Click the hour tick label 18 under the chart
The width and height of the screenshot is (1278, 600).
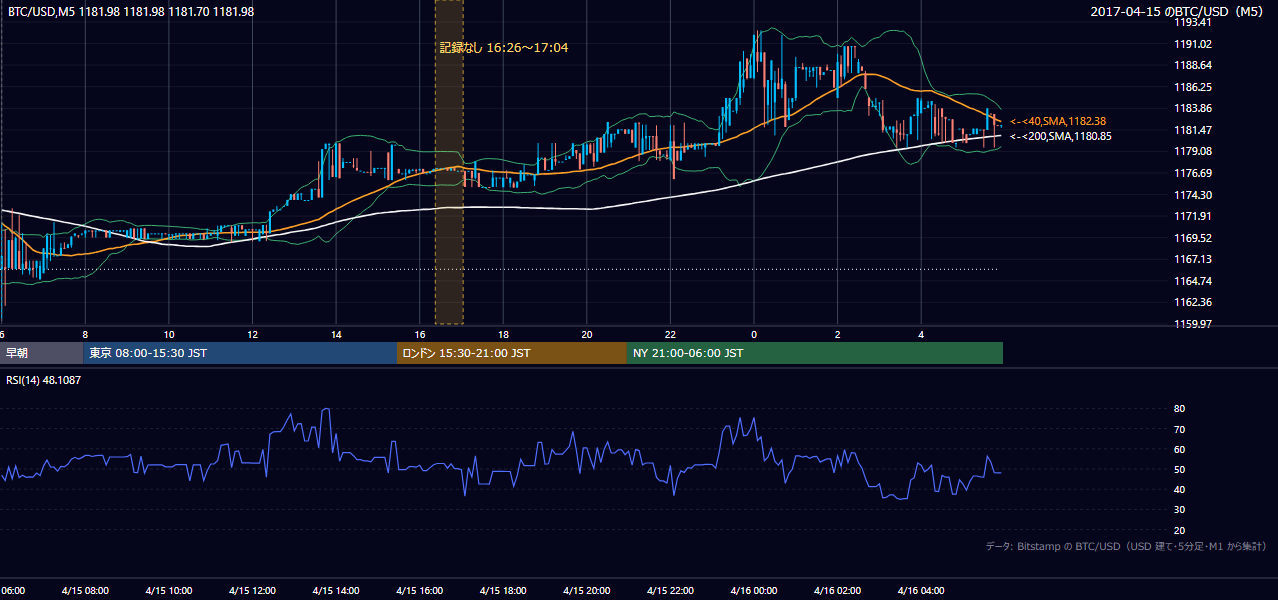point(503,335)
